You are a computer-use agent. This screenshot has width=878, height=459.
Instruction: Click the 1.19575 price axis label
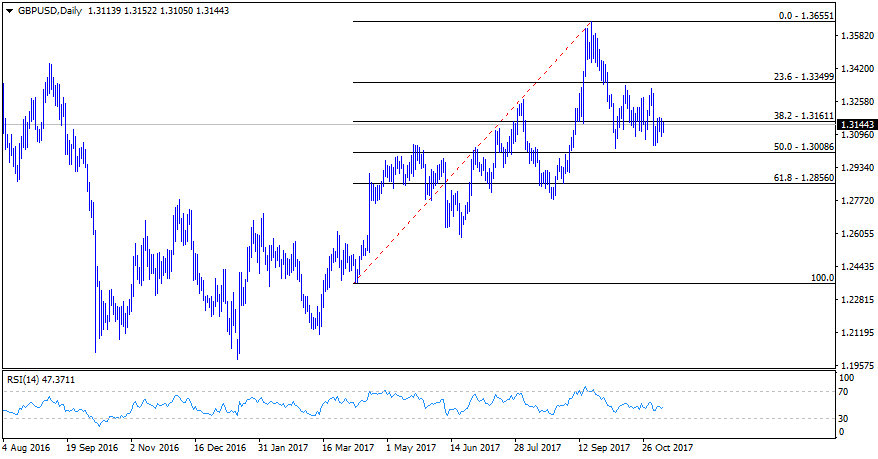coord(857,365)
